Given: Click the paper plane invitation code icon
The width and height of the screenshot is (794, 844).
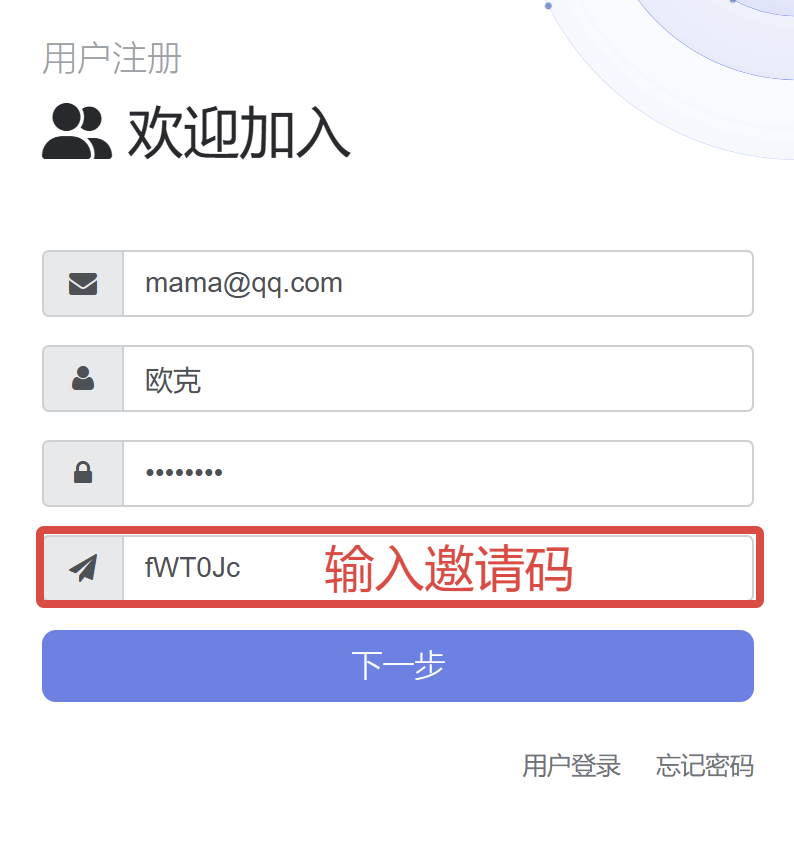Looking at the screenshot, I should coord(83,567).
